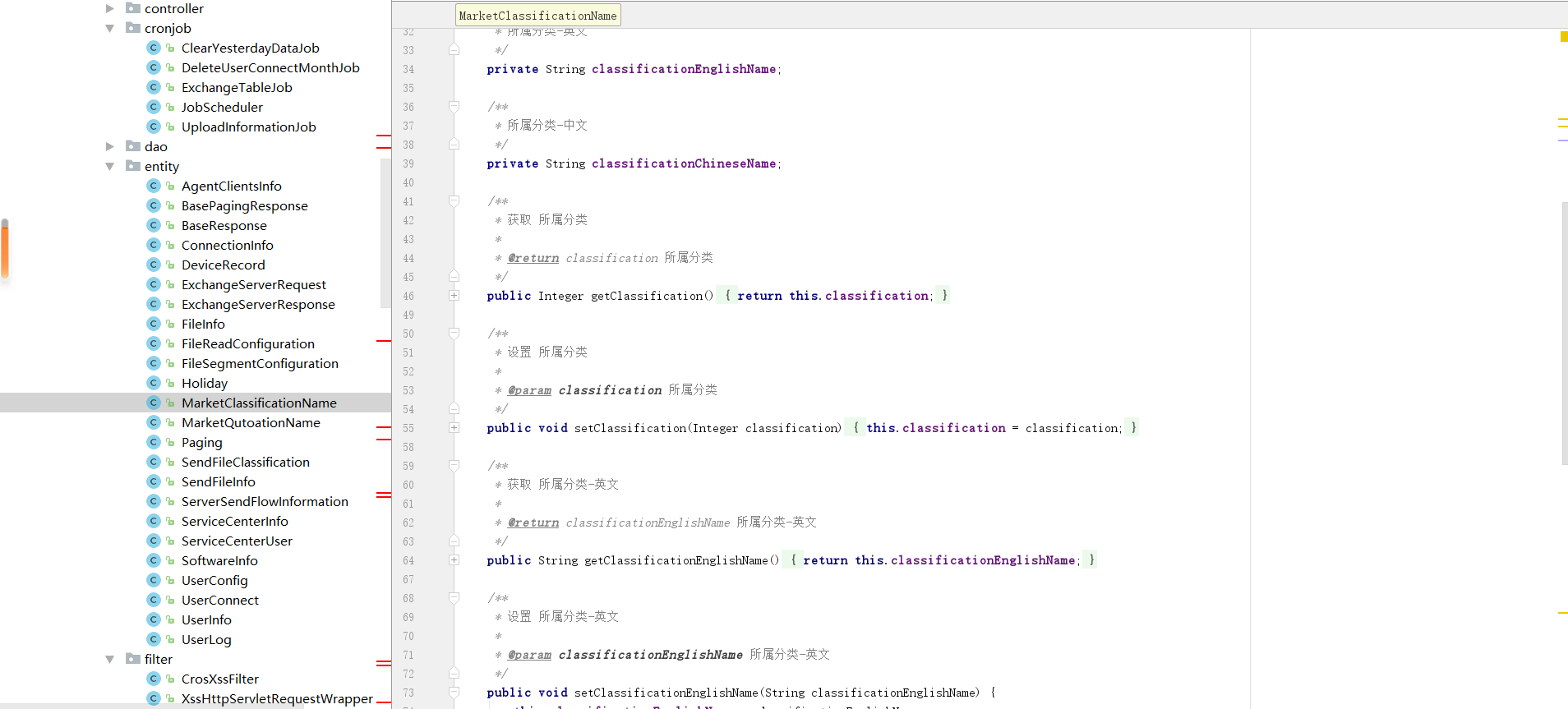Open ExchangeServerResponse in project tree

258,304
